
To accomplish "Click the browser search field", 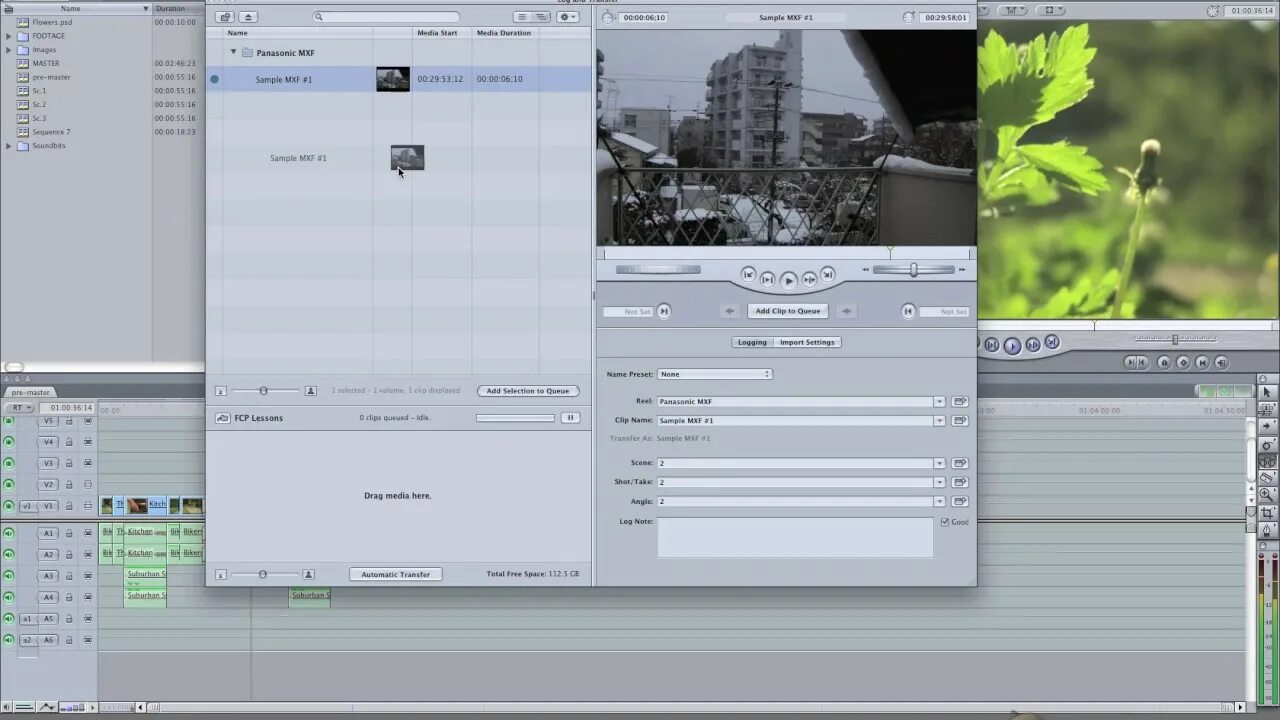I will [387, 17].
